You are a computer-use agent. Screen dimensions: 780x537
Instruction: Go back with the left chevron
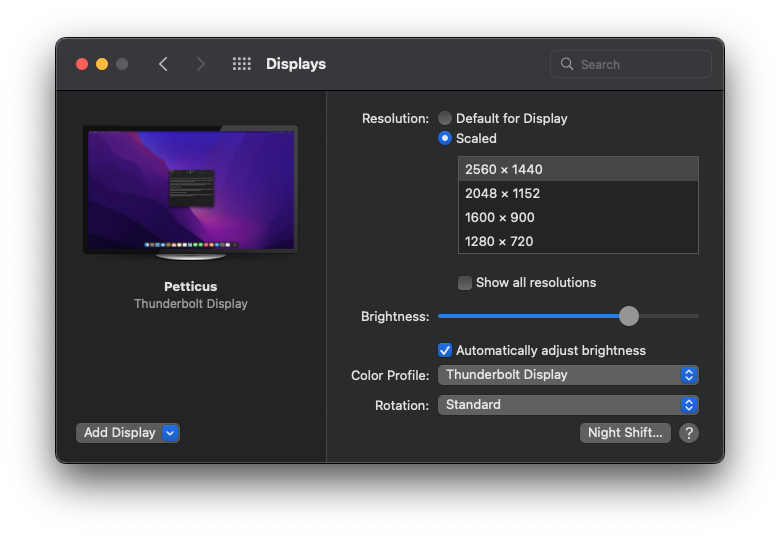(163, 64)
